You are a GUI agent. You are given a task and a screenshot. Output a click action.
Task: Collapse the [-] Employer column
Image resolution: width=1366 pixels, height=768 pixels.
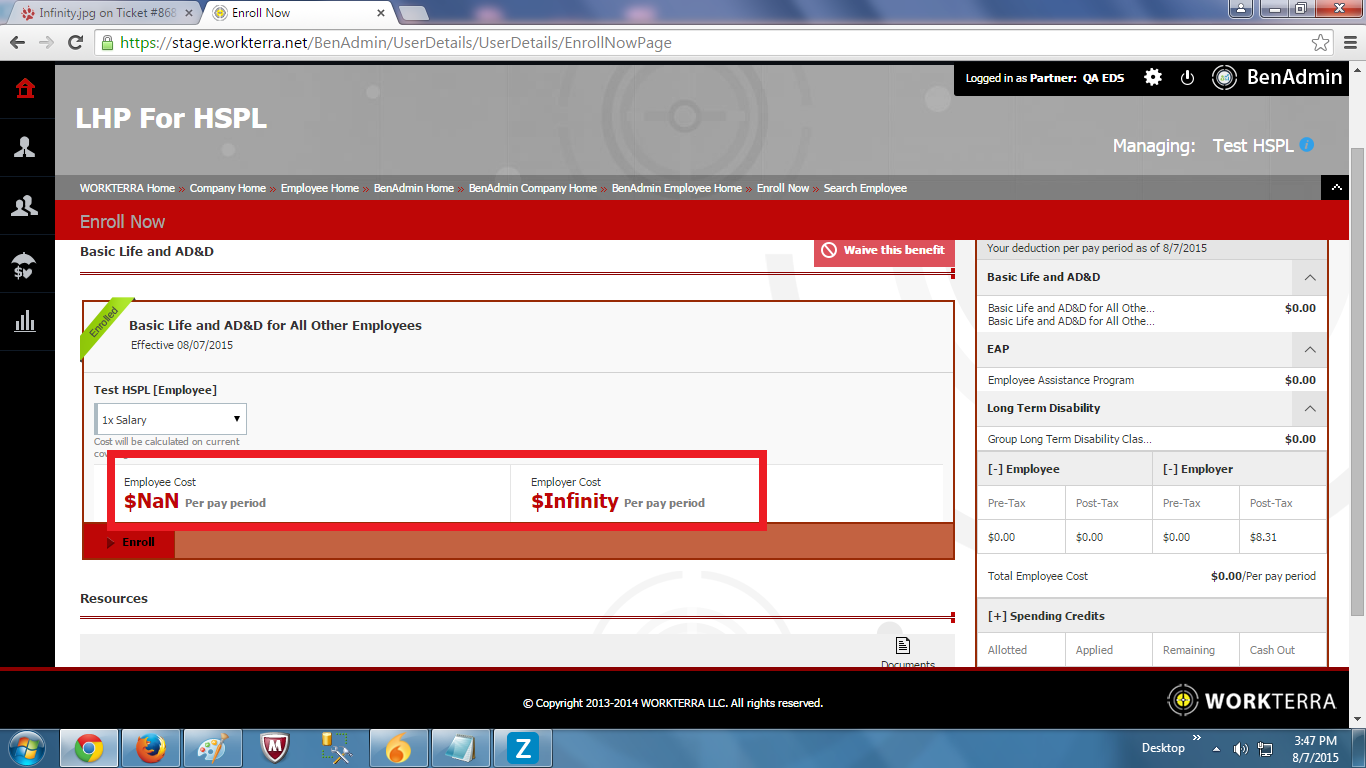point(1198,469)
